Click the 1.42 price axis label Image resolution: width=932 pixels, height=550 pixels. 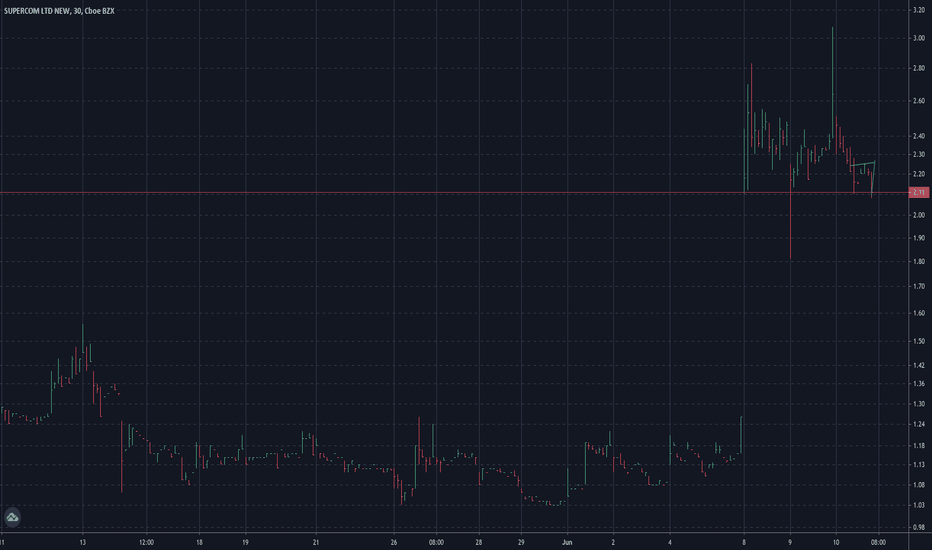918,365
